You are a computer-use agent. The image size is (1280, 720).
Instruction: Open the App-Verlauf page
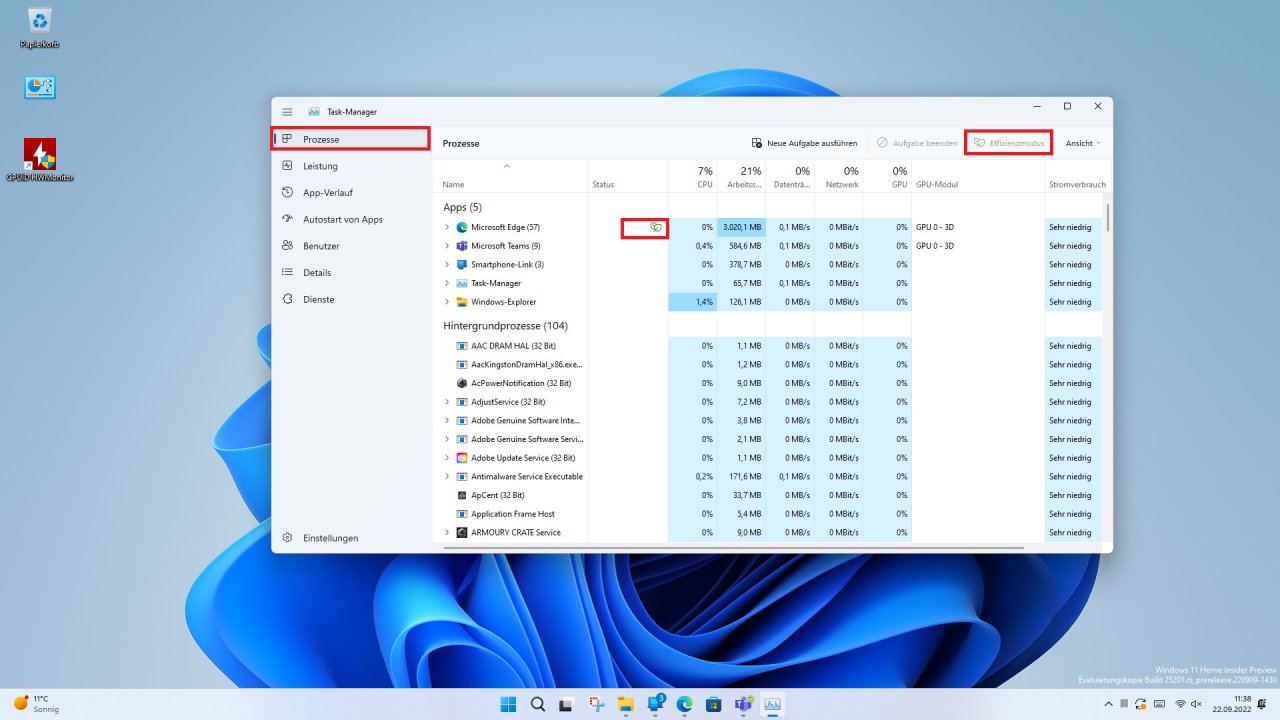click(351, 193)
